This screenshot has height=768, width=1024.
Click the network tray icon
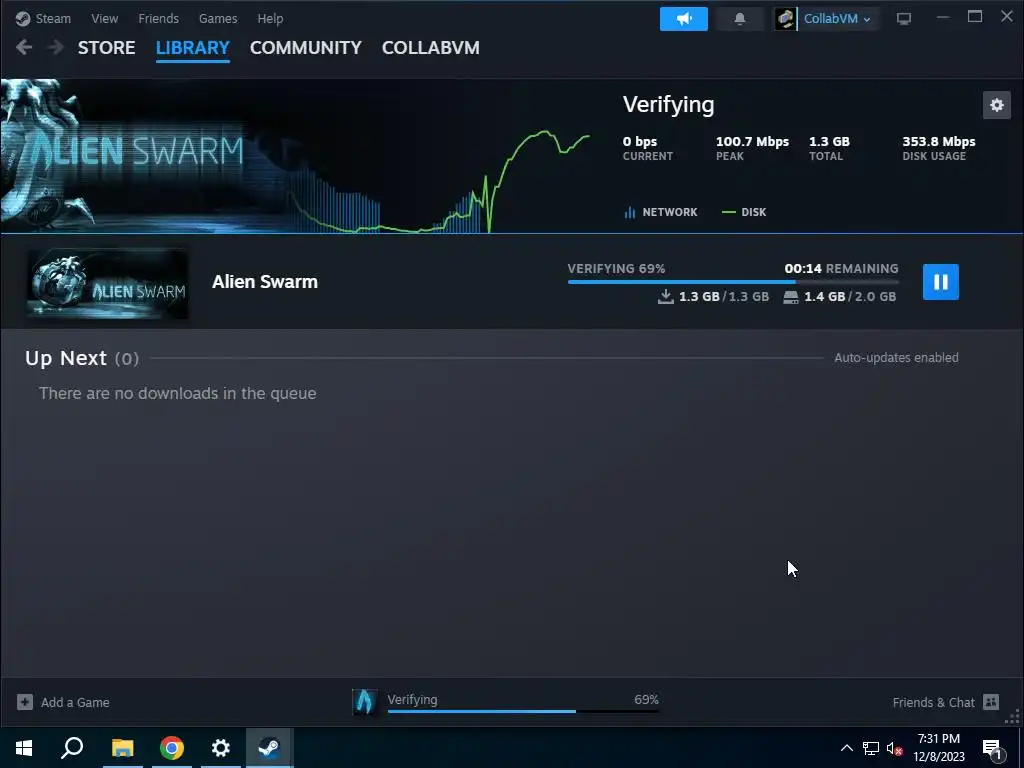(871, 748)
